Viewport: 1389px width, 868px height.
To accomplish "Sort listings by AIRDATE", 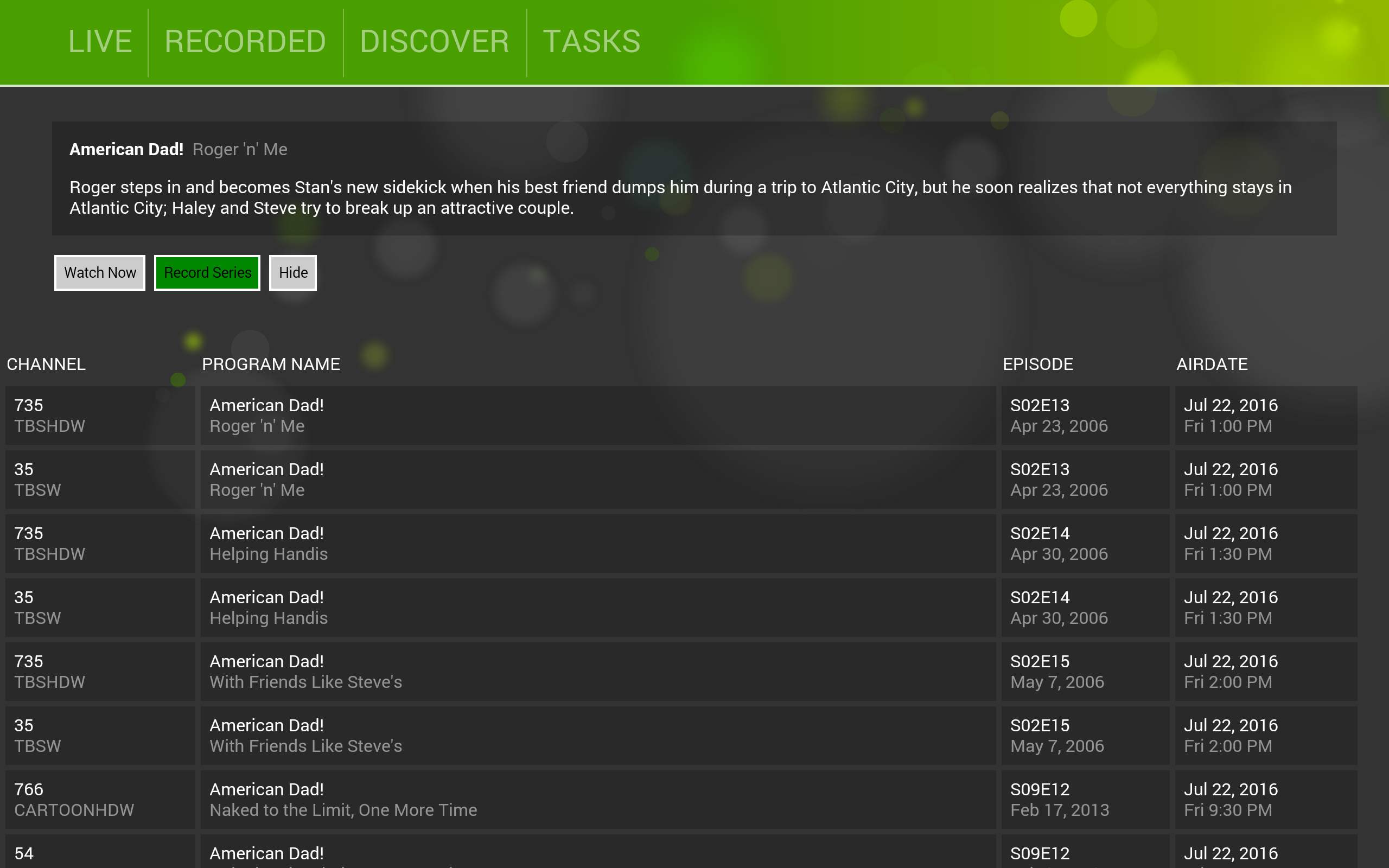I will [1211, 363].
